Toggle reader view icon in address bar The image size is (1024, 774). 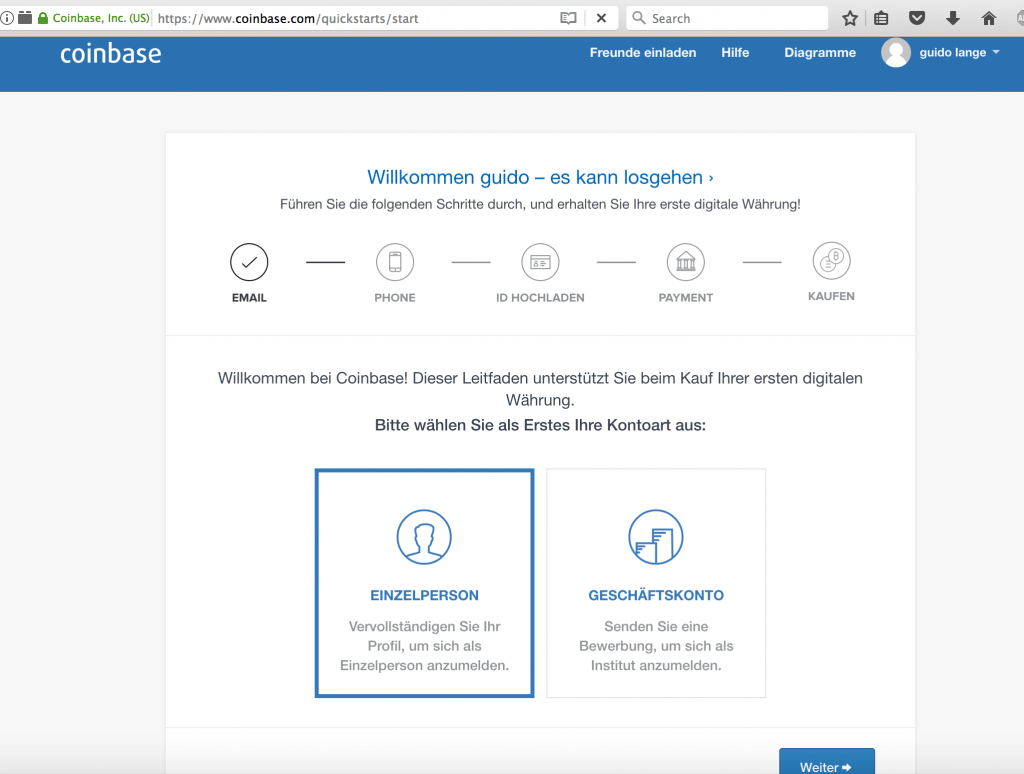(x=568, y=18)
